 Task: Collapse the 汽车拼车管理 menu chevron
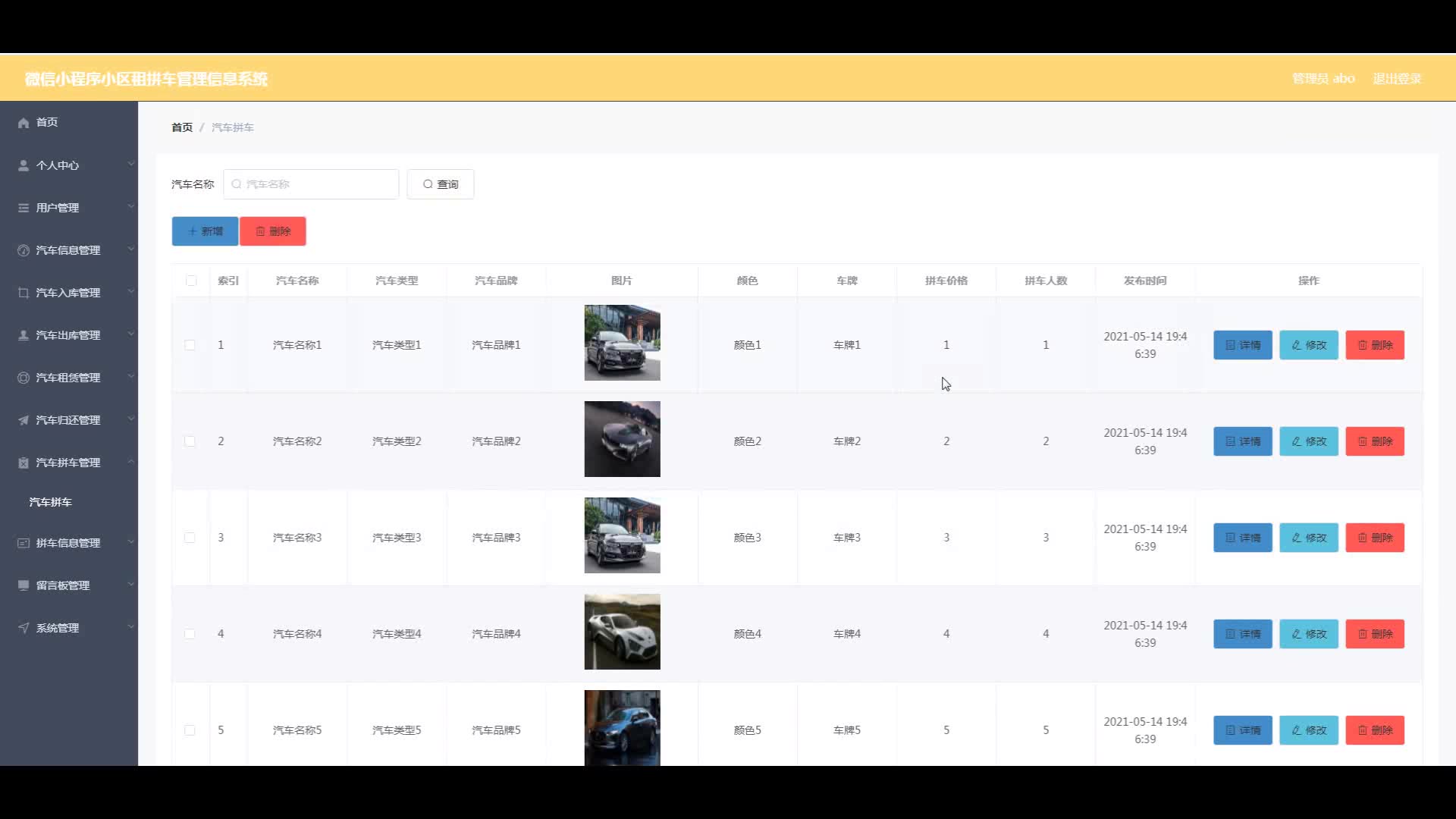[130, 461]
